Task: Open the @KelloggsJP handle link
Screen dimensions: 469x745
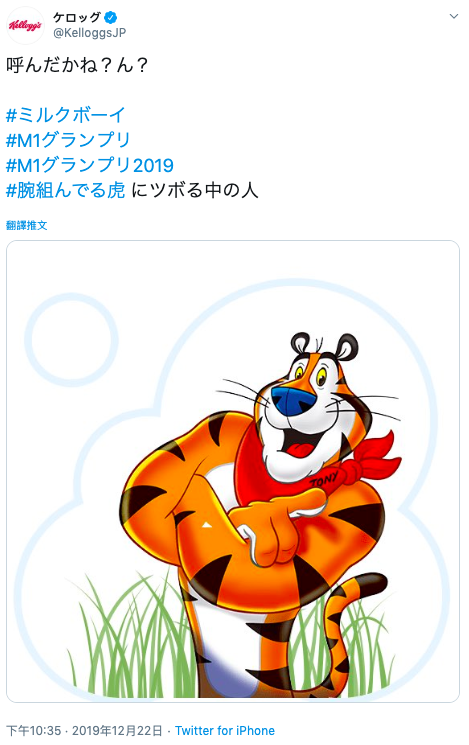Action: point(89,33)
